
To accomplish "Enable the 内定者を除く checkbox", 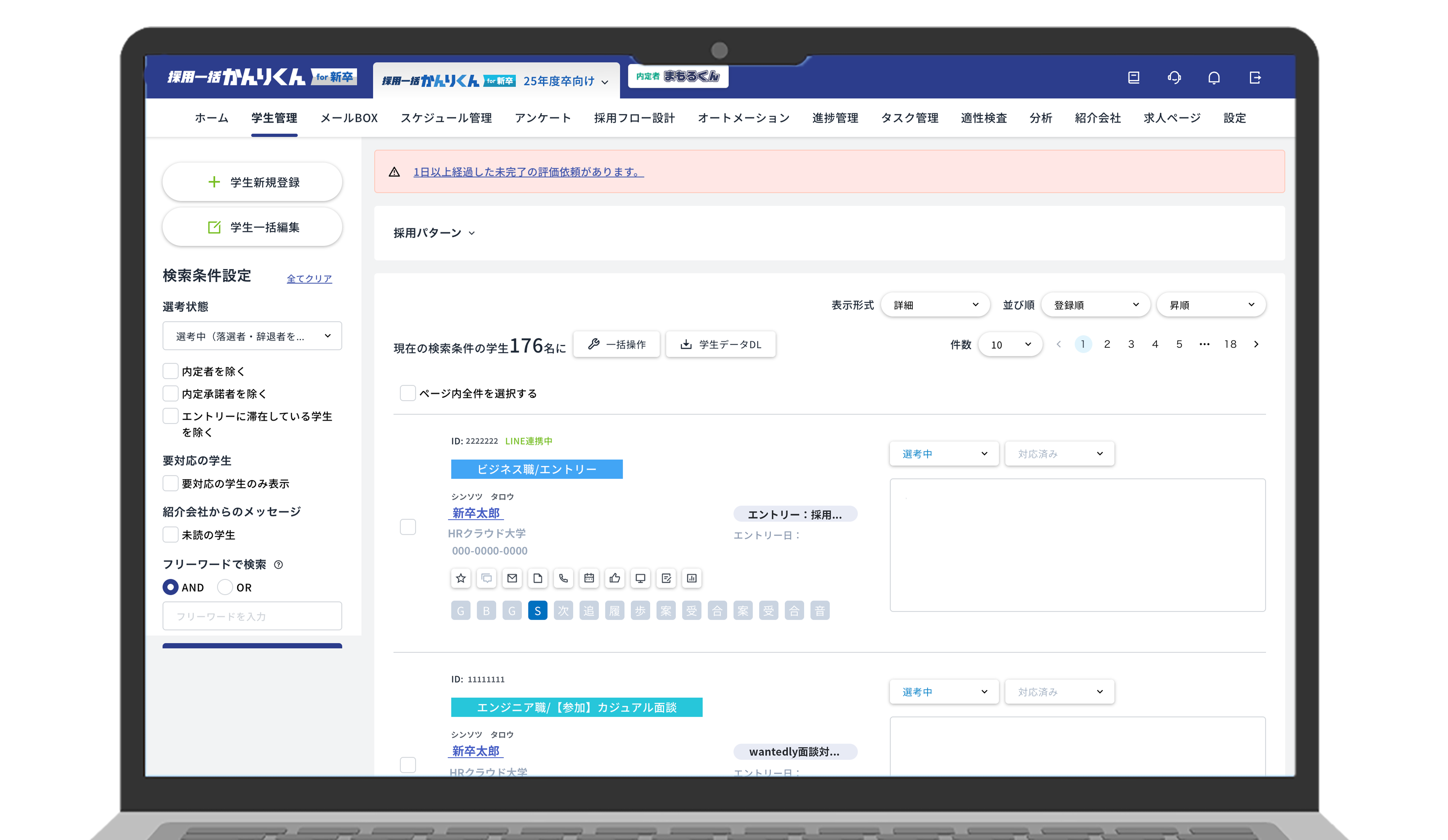I will 170,371.
